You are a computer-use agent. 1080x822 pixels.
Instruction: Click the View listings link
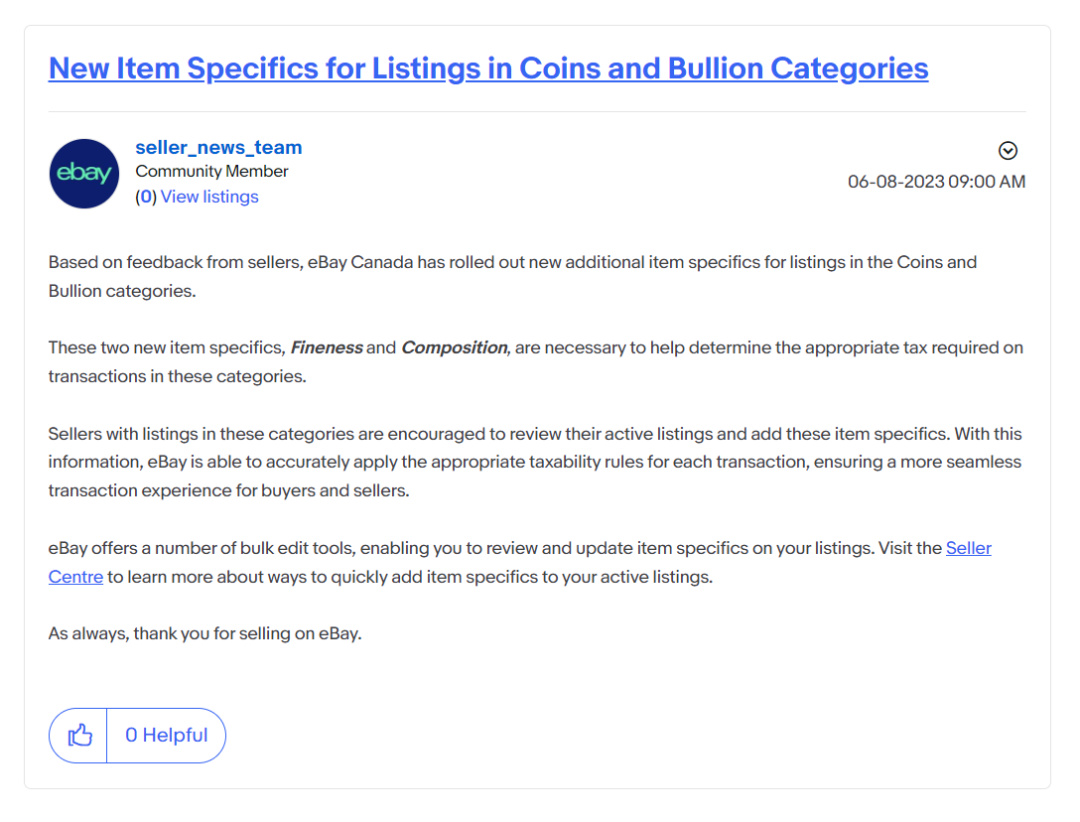209,197
